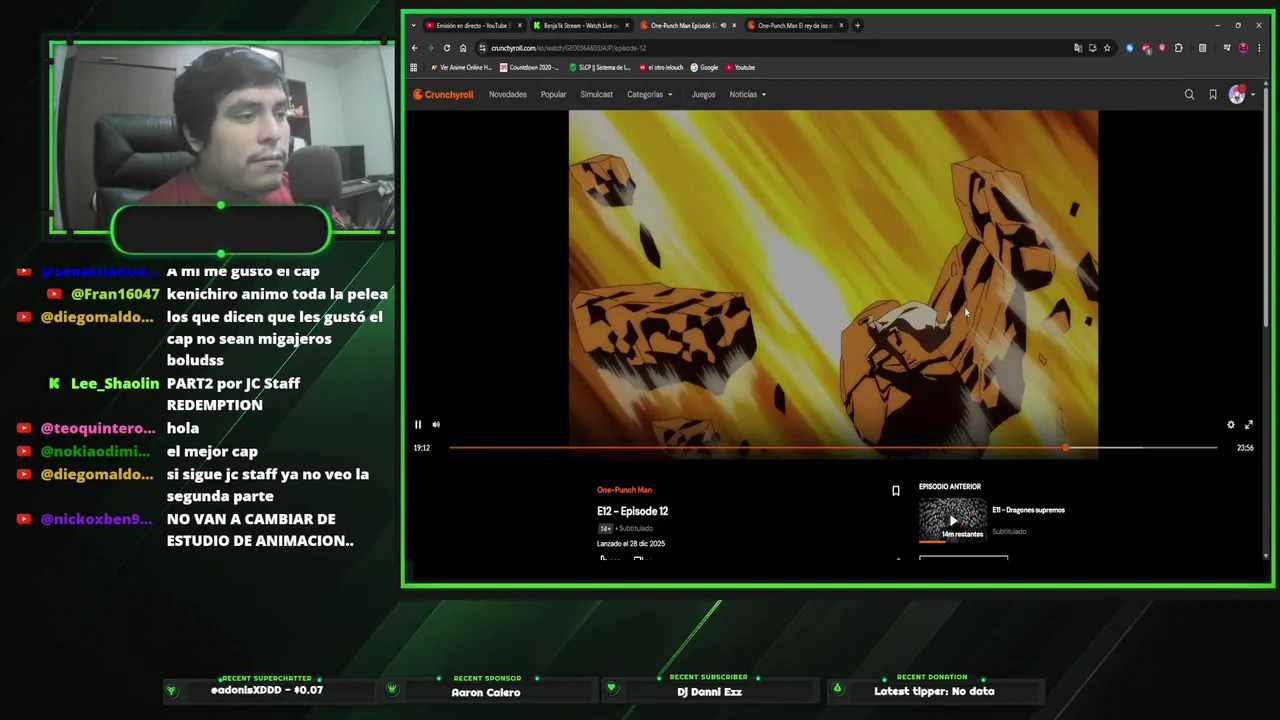This screenshot has width=1280, height=720.
Task: Expand the Noticias dropdown
Action: pos(748,95)
